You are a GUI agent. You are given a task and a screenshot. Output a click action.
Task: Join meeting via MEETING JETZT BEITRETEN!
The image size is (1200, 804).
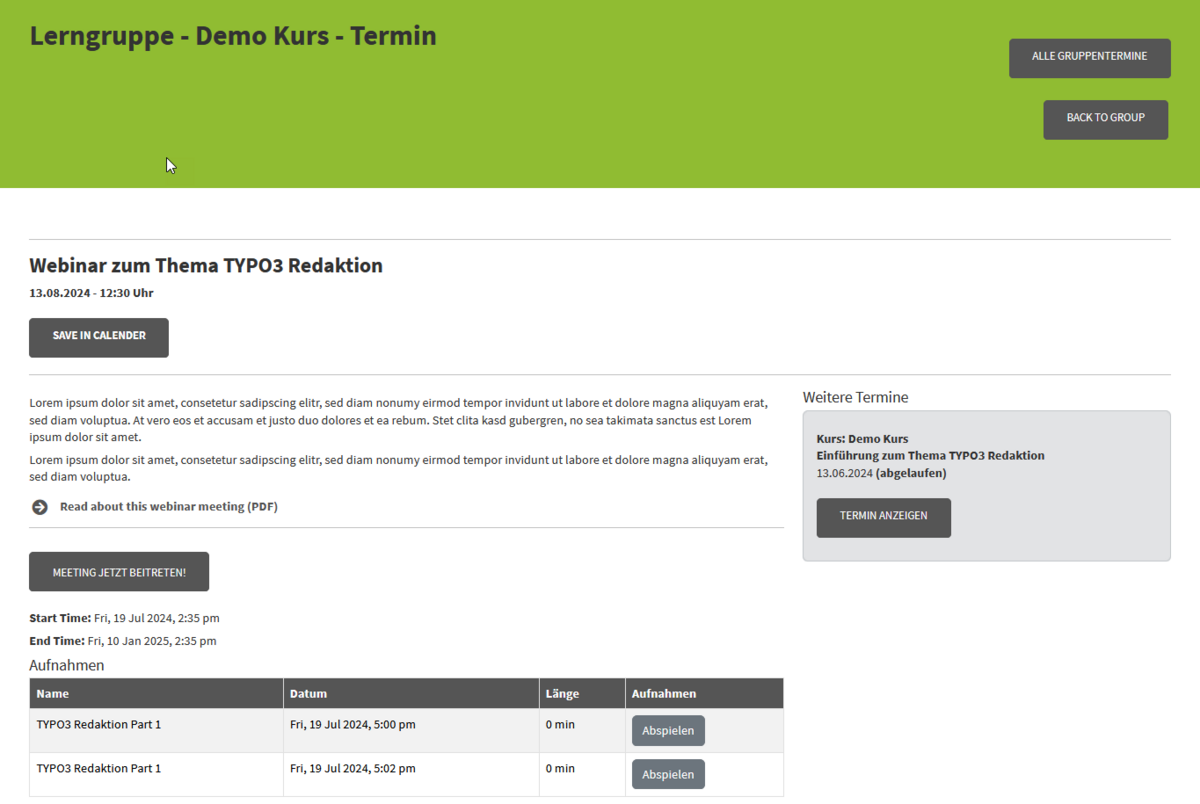(x=119, y=572)
